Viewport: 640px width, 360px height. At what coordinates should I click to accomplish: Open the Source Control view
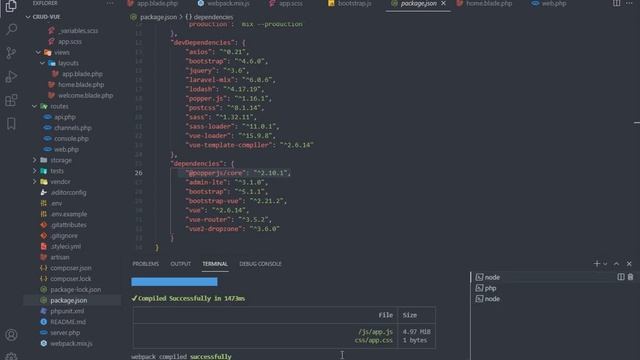pos(11,53)
